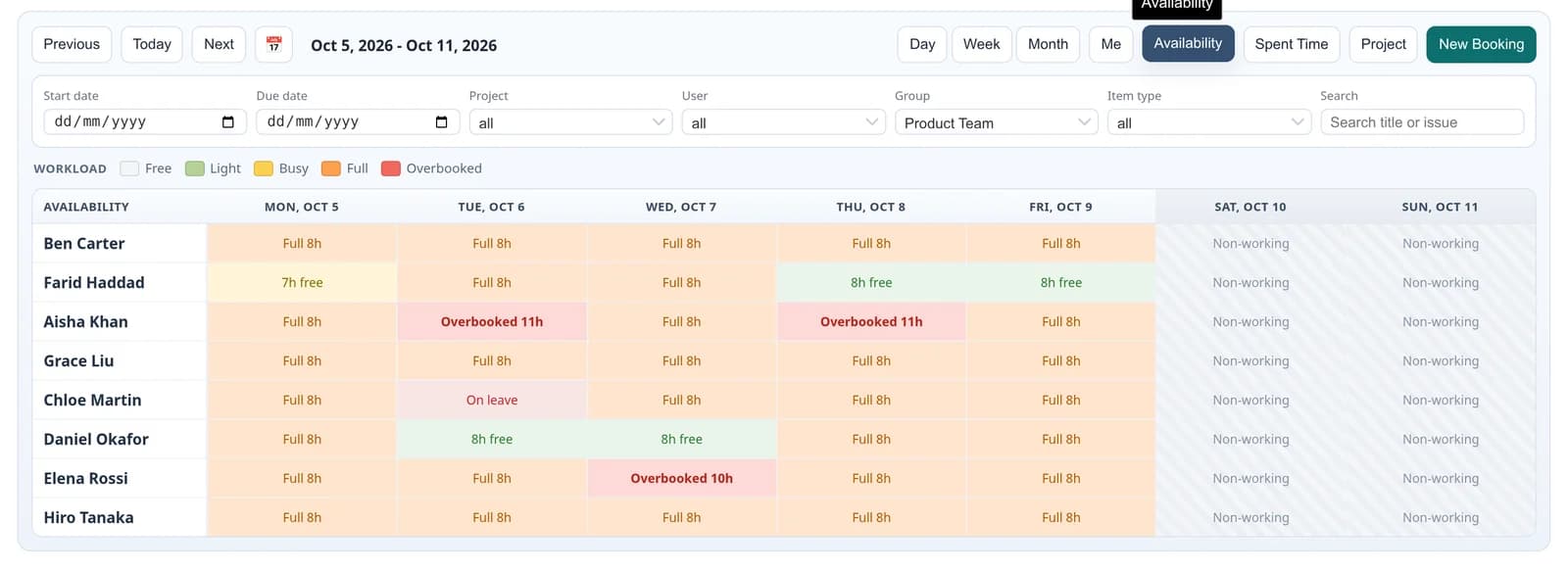The width and height of the screenshot is (1568, 571).
Task: Click the Oct 5 - Oct 11 date range
Action: point(404,45)
